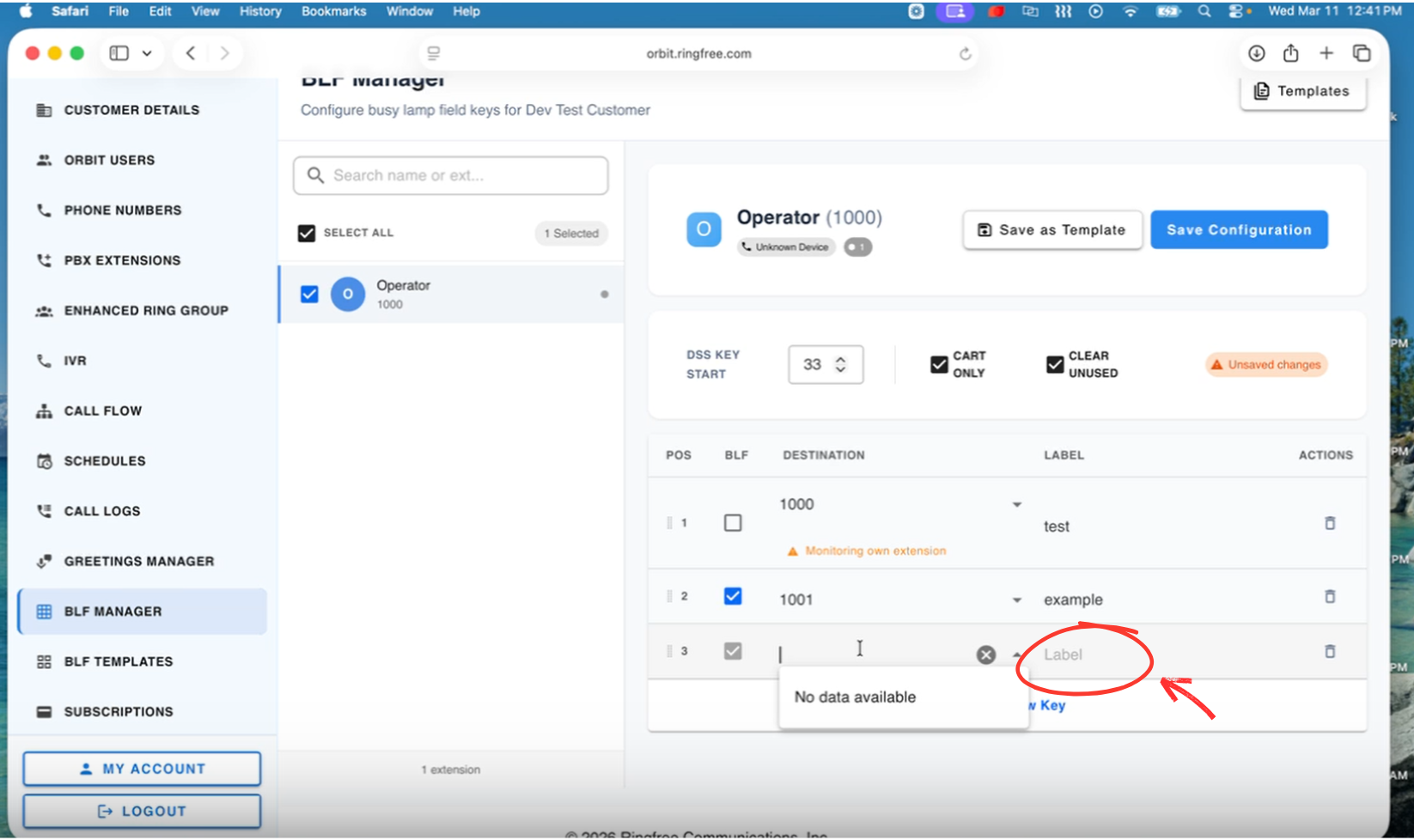
Task: Click Save Configuration button
Action: coord(1239,230)
